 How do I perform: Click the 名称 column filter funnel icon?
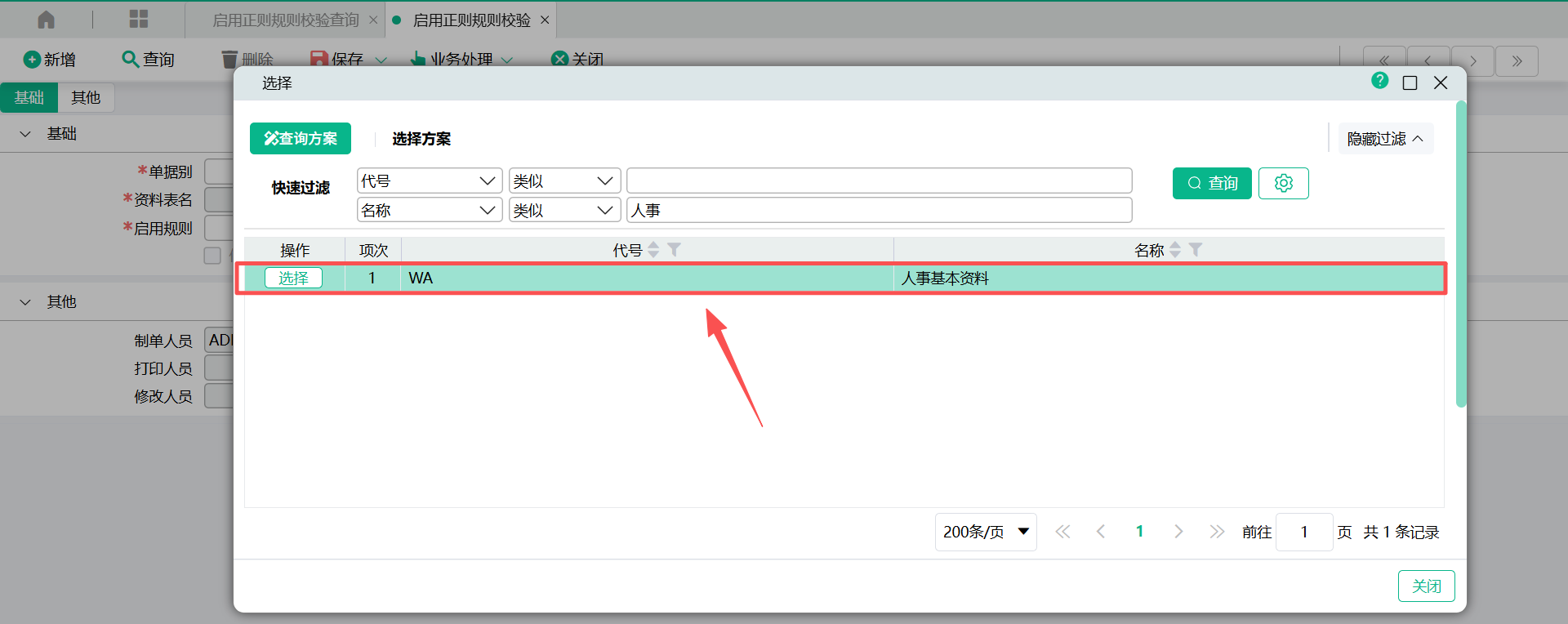coord(1196,250)
